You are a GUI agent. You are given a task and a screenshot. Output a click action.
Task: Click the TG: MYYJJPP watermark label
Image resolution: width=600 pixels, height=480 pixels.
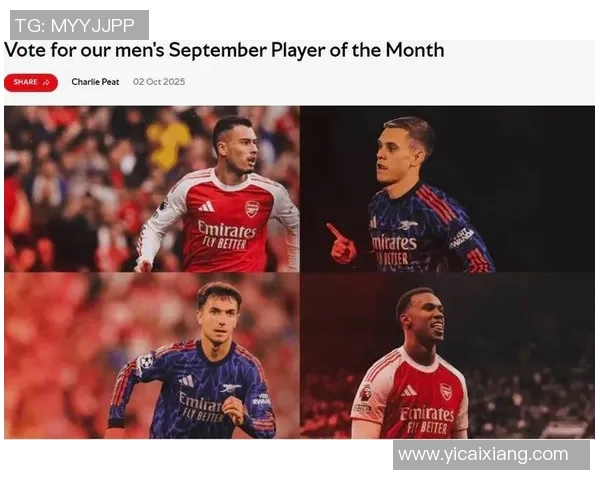click(x=76, y=25)
